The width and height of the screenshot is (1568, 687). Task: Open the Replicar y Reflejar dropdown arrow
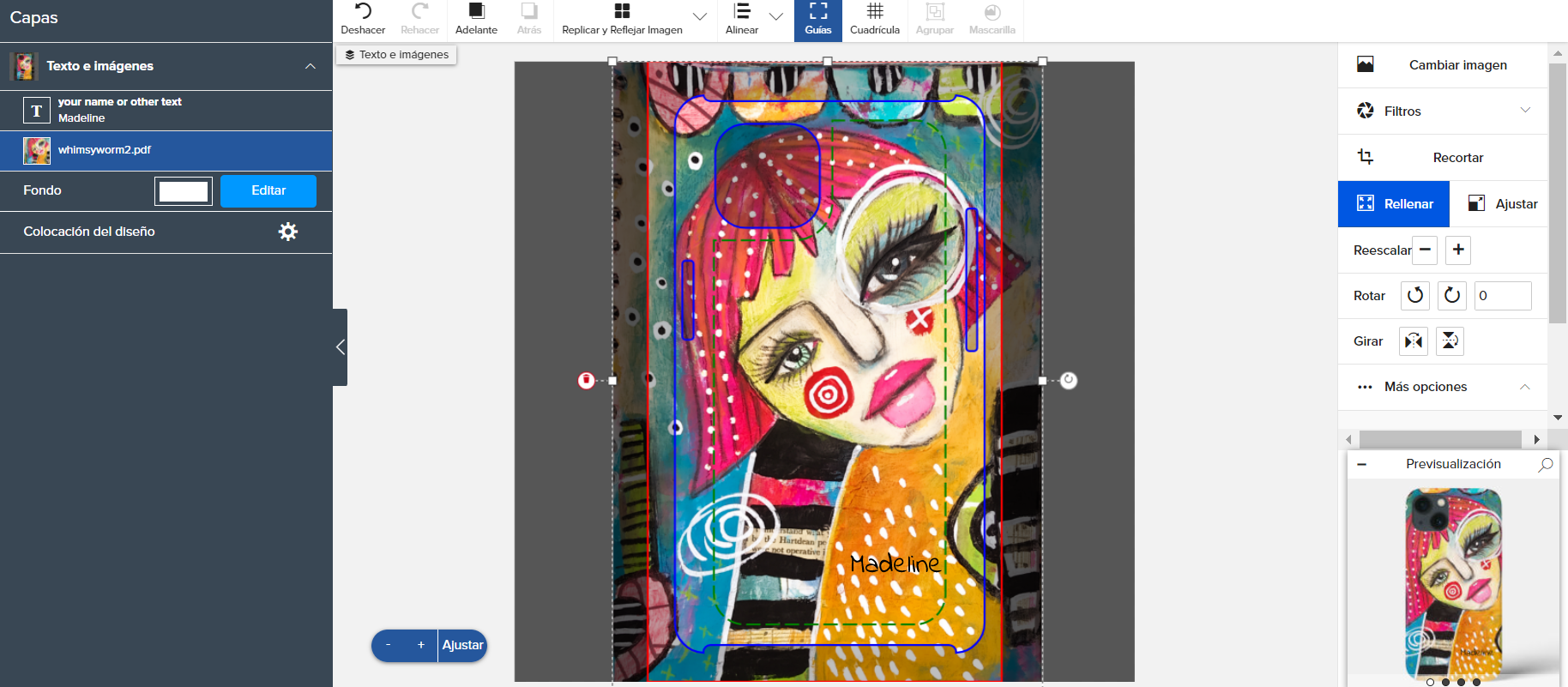tap(700, 17)
